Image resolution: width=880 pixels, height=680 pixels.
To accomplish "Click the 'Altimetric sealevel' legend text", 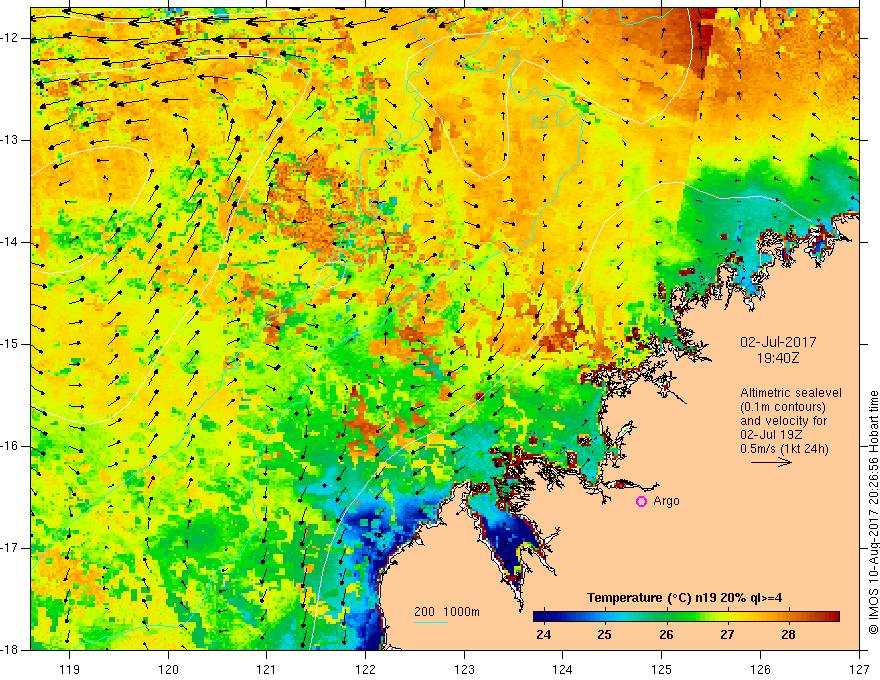I will [x=787, y=391].
